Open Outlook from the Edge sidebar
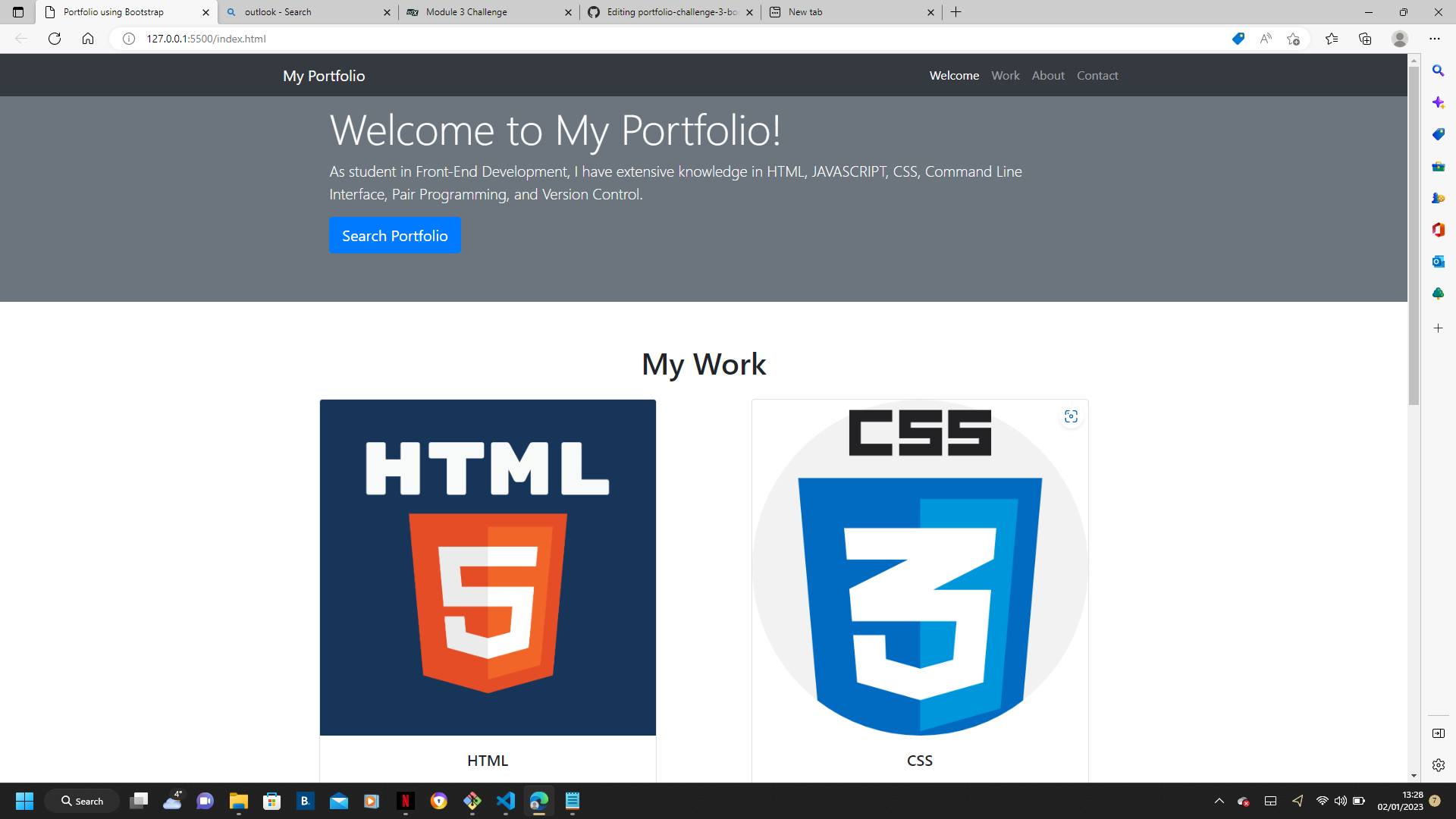 1439,262
